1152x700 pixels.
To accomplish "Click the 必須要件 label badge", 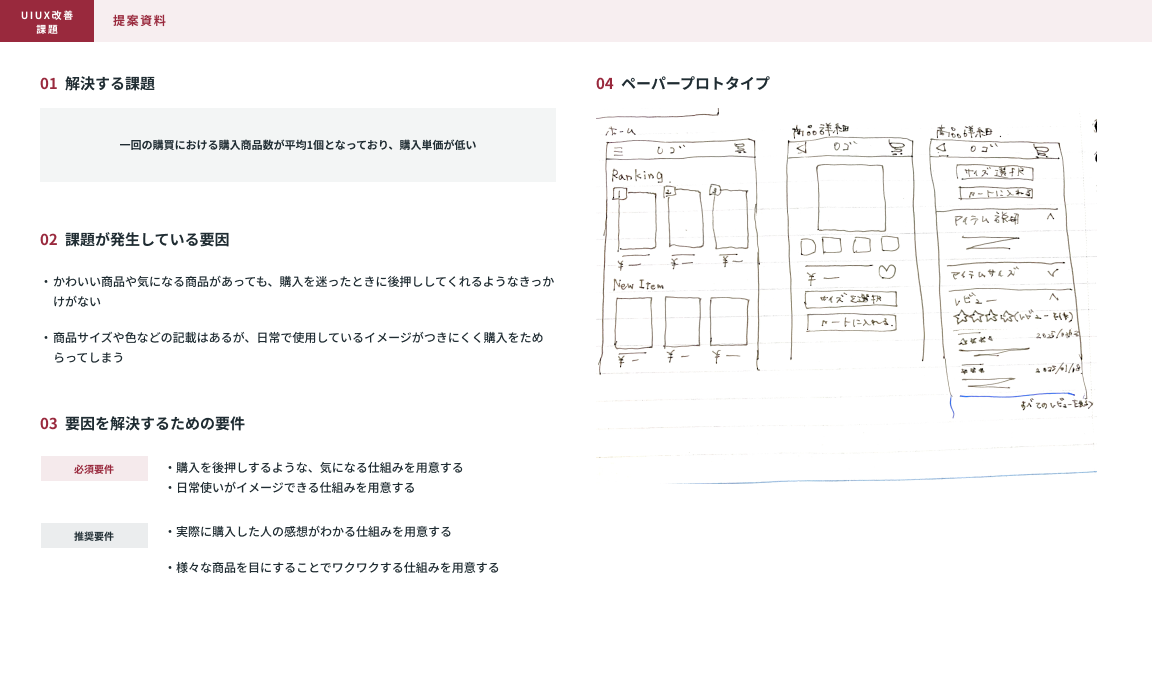I will pyautogui.click(x=94, y=469).
